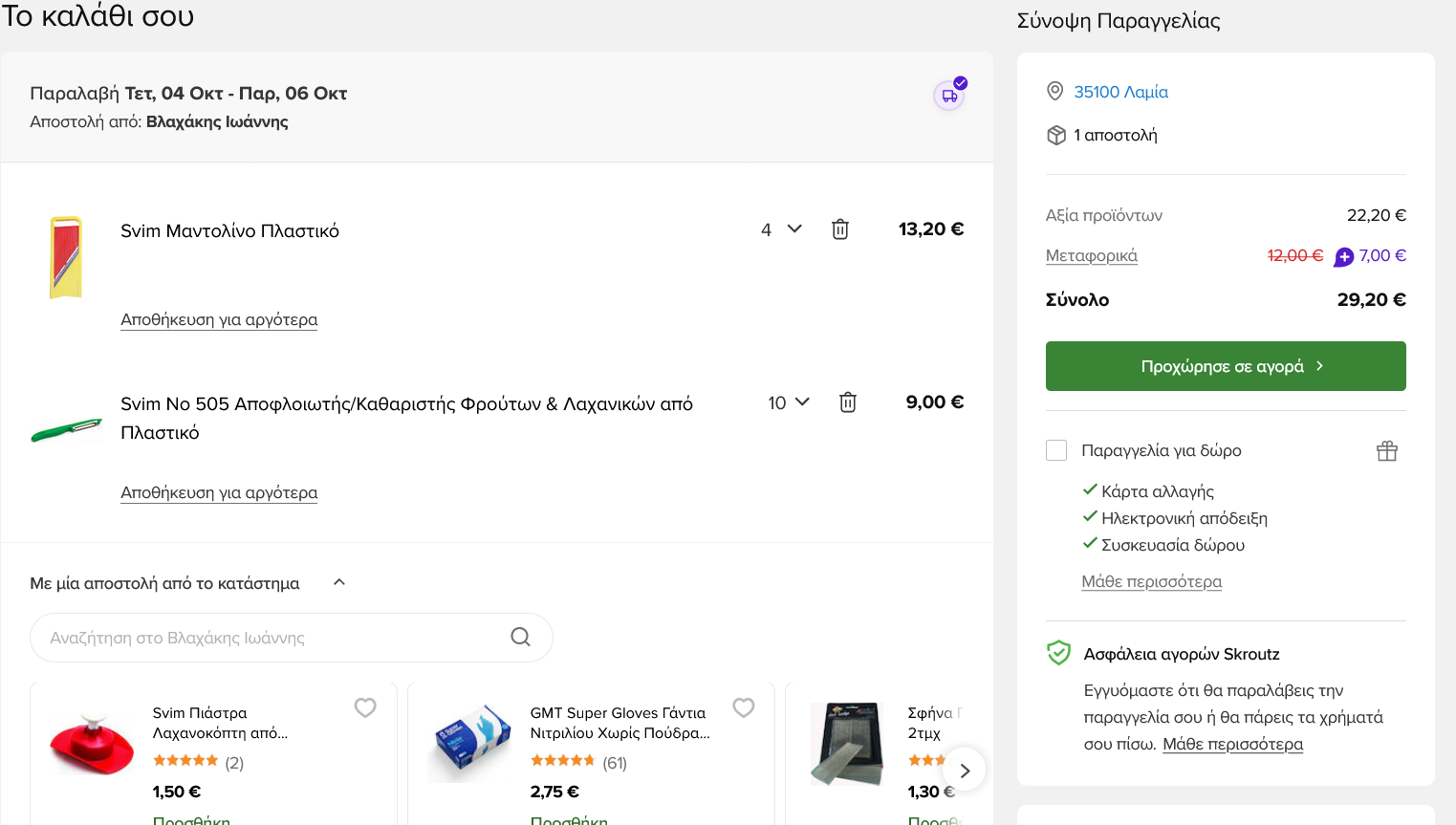Screen dimensions: 1456x825
Task: Click location pin icon next to 35100 Λαμία
Action: tap(1055, 92)
